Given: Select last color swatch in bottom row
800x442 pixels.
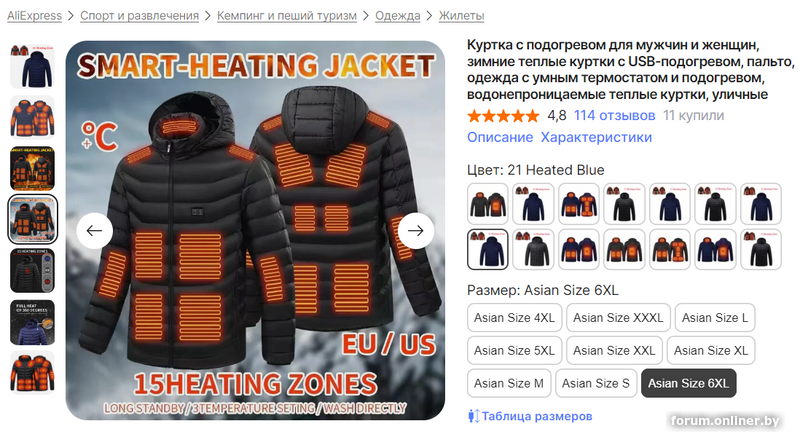Looking at the screenshot, I should pos(761,250).
